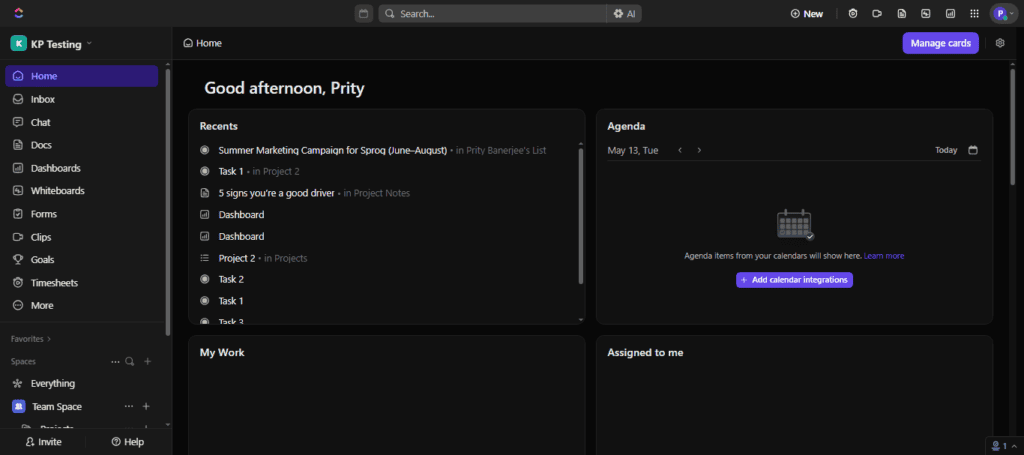The image size is (1024, 455).
Task: Click Add calendar integrations button
Action: tap(794, 280)
